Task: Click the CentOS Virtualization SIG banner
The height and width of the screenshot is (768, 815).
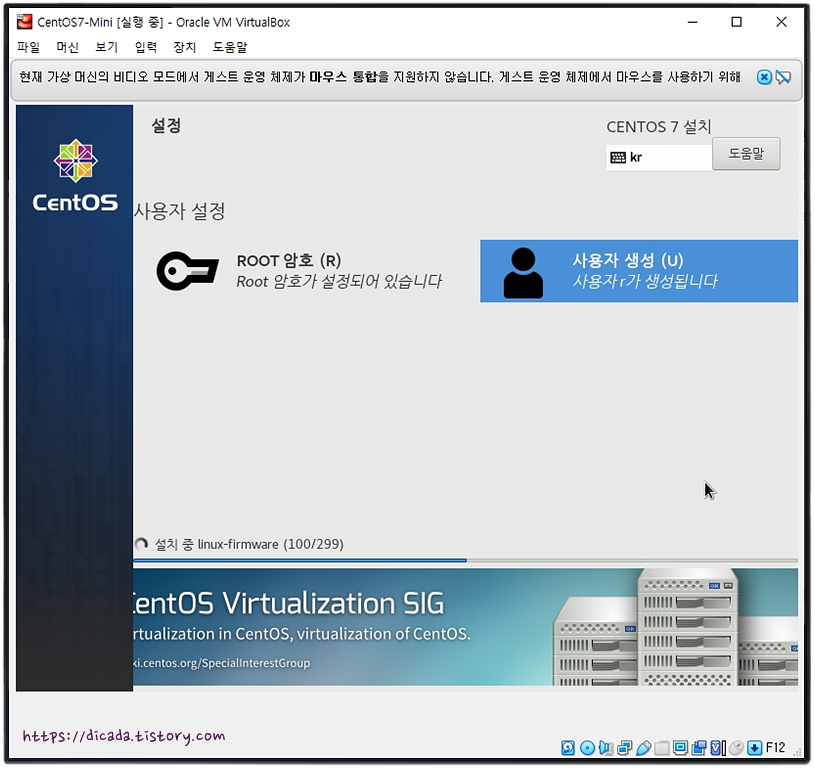Action: (x=465, y=627)
